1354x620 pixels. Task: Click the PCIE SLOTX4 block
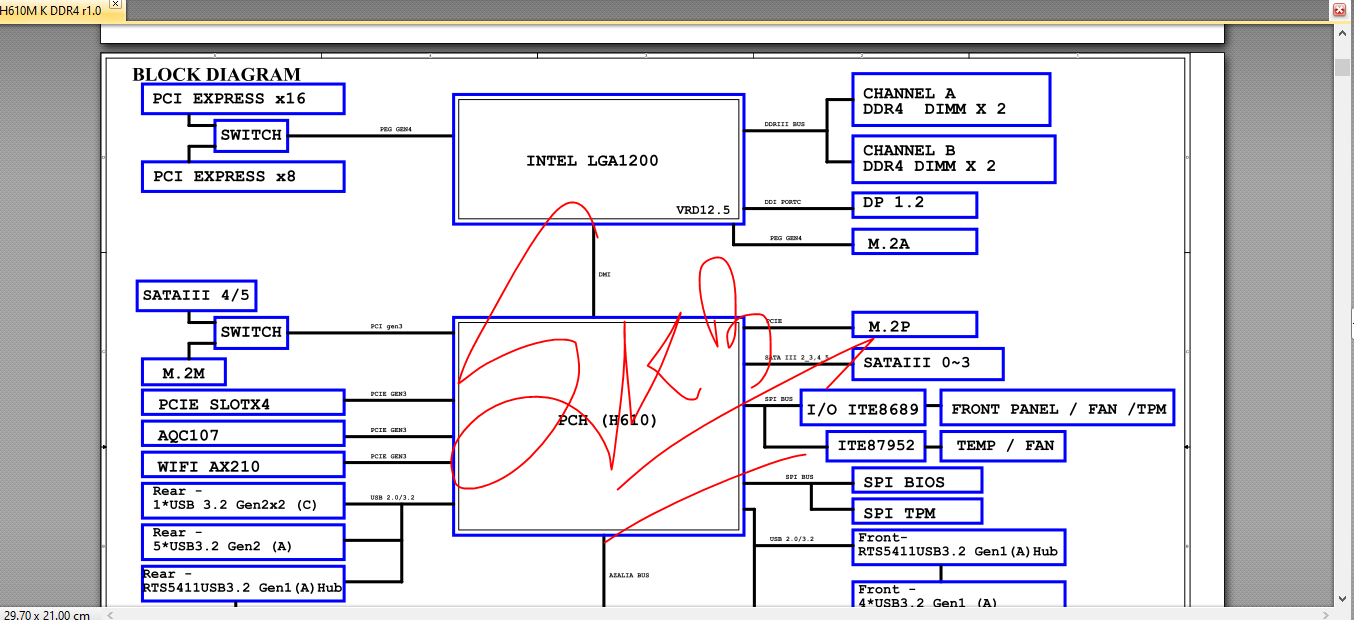pyautogui.click(x=243, y=403)
